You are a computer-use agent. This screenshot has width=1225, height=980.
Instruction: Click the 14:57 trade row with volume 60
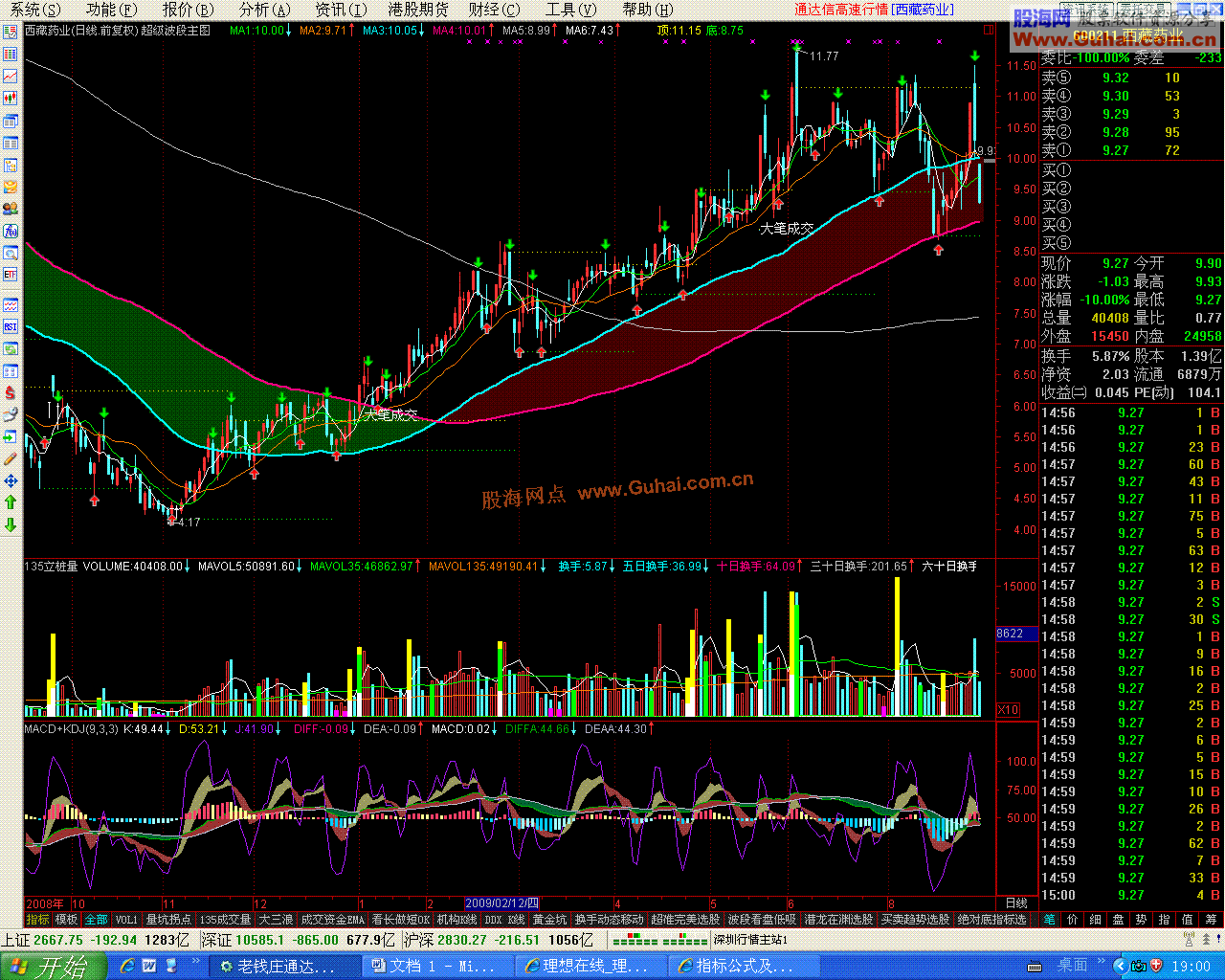click(x=1131, y=464)
